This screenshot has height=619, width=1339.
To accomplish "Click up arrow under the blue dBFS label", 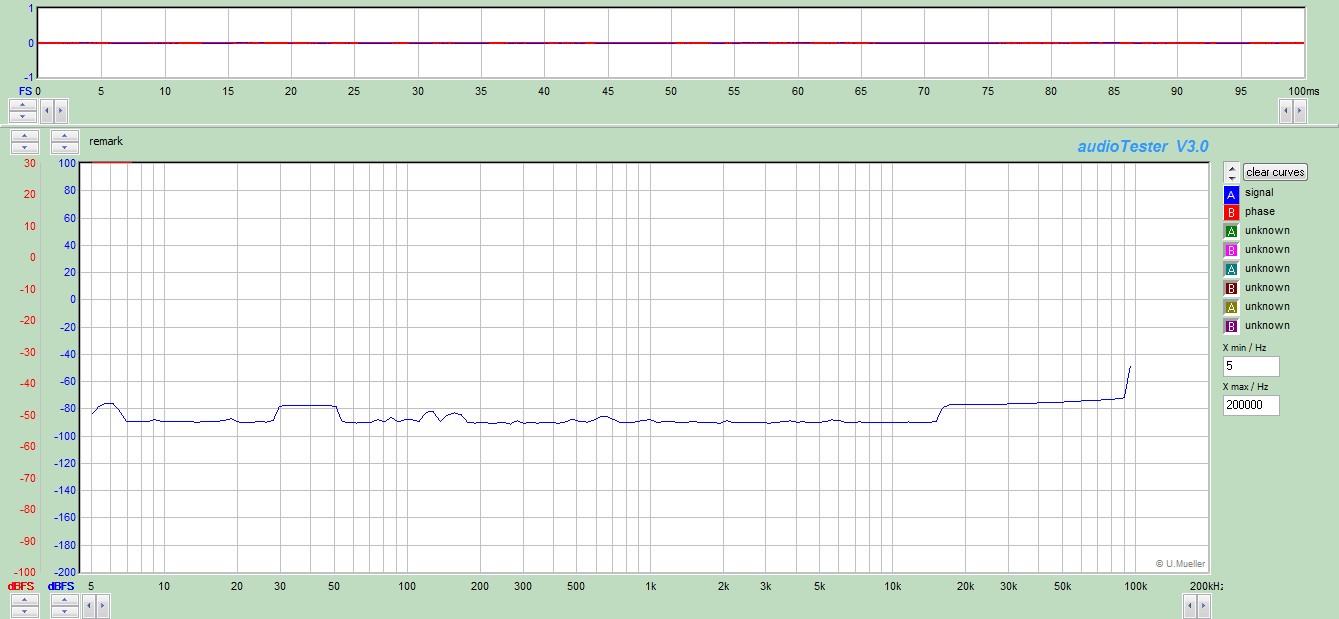I will point(65,599).
